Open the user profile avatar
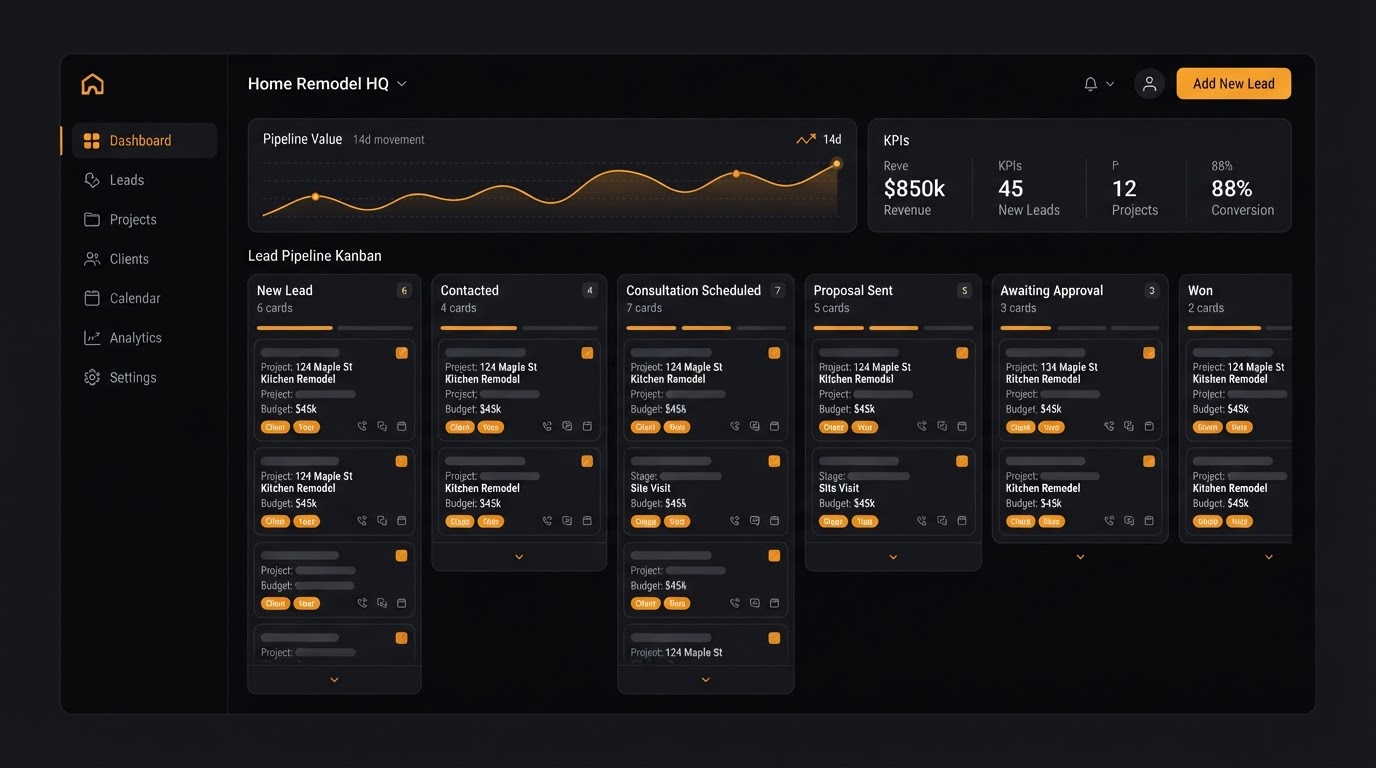 tap(1149, 84)
